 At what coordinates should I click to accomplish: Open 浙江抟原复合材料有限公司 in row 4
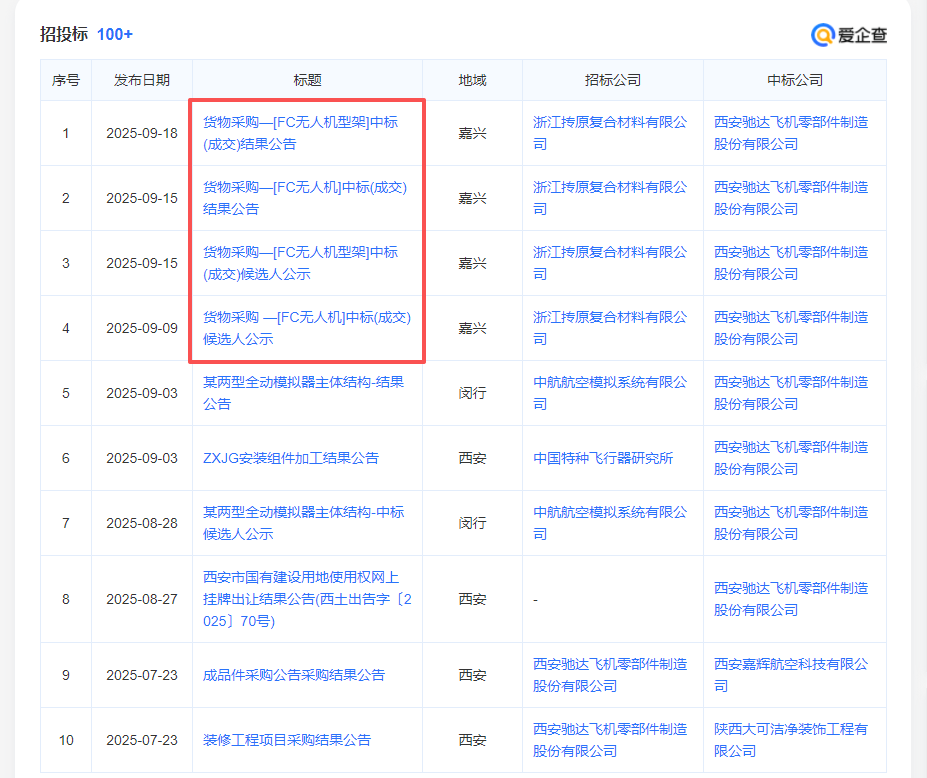610,328
